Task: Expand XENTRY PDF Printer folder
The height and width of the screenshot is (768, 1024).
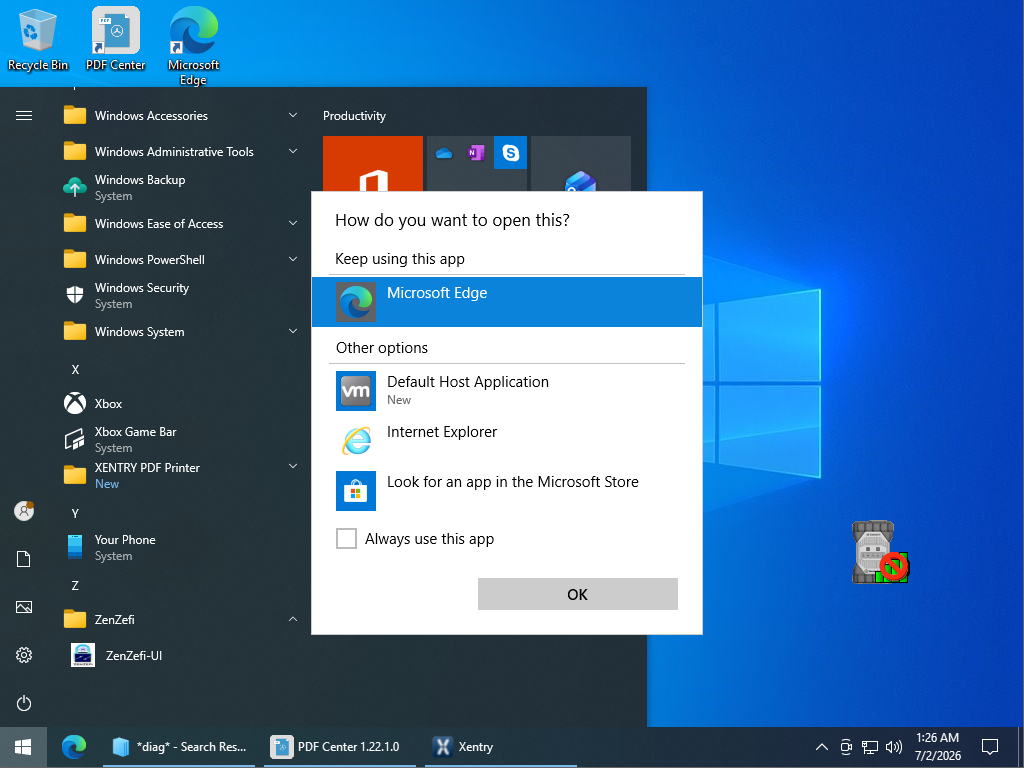Action: [x=182, y=475]
